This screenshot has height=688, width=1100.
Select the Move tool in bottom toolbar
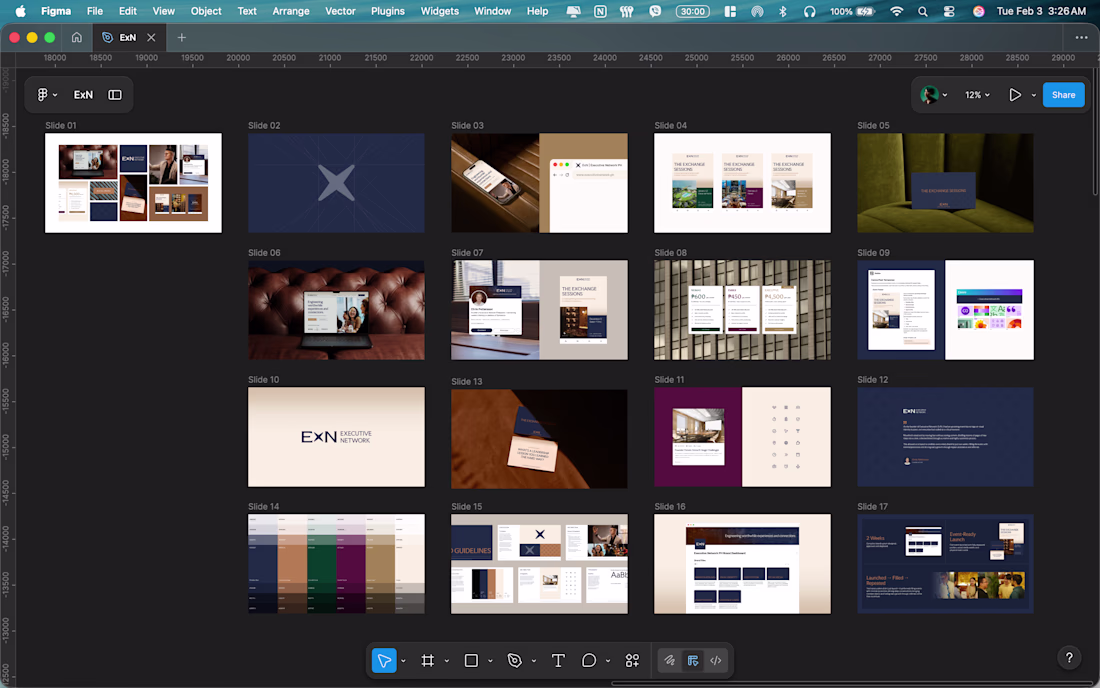tap(384, 661)
